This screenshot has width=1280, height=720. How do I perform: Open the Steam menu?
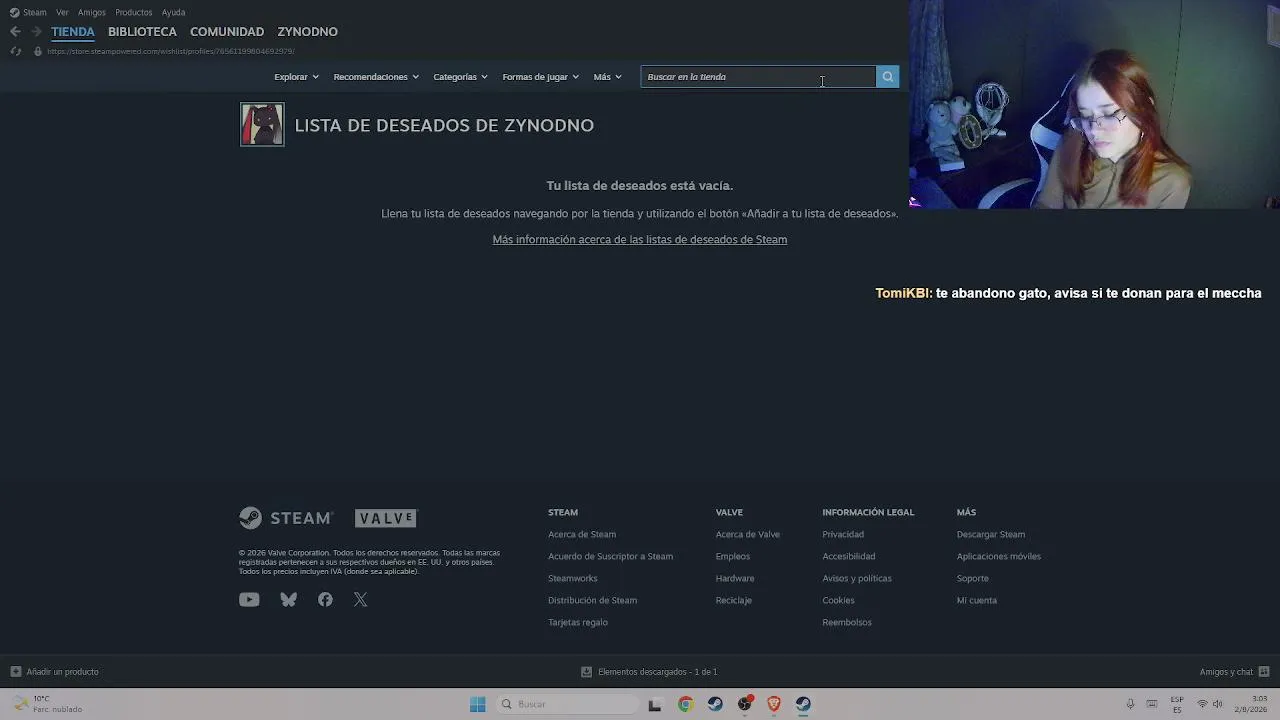35,12
